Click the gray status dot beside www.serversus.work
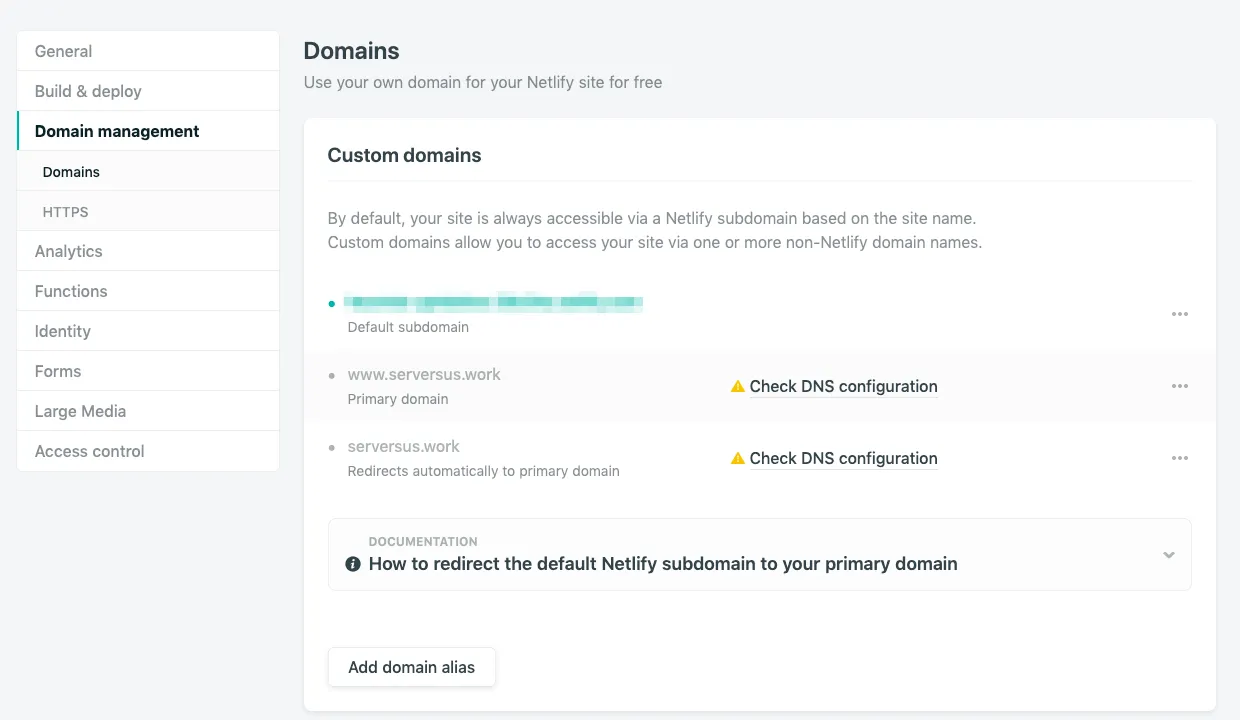Image resolution: width=1240 pixels, height=720 pixels. [331, 375]
